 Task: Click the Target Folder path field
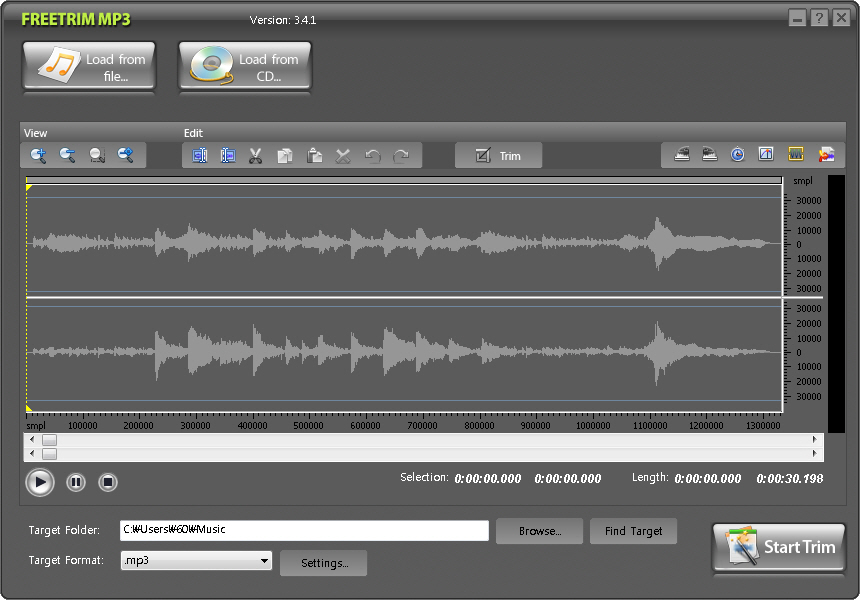(x=304, y=530)
